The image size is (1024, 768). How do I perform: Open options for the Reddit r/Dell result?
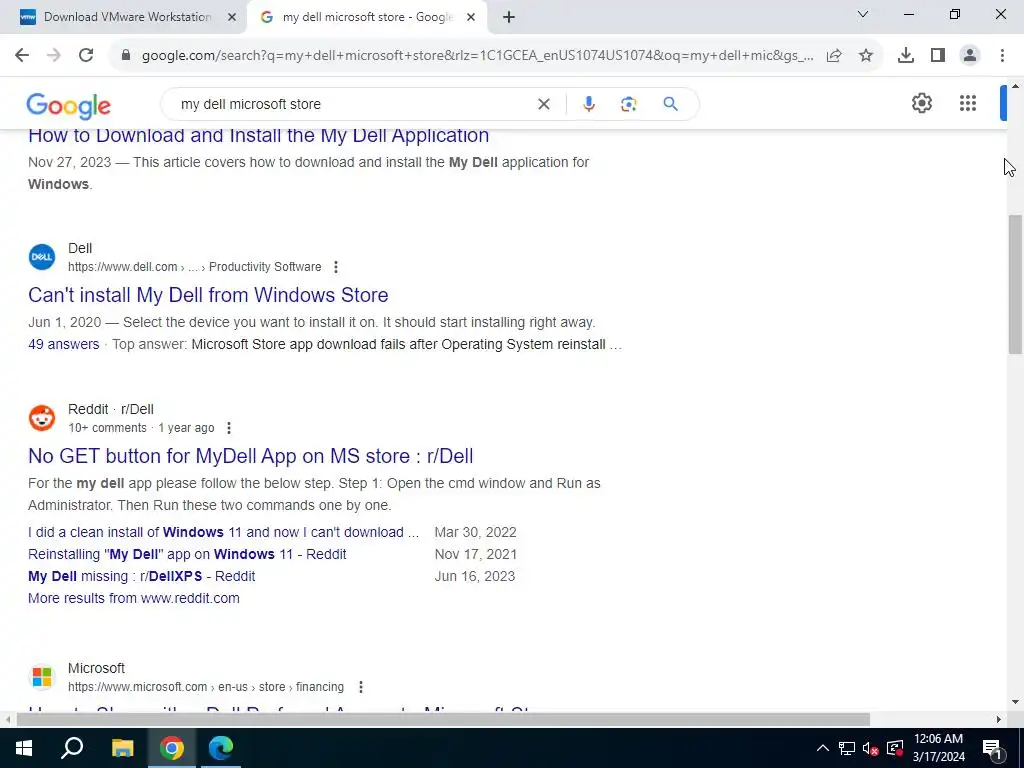(x=229, y=428)
